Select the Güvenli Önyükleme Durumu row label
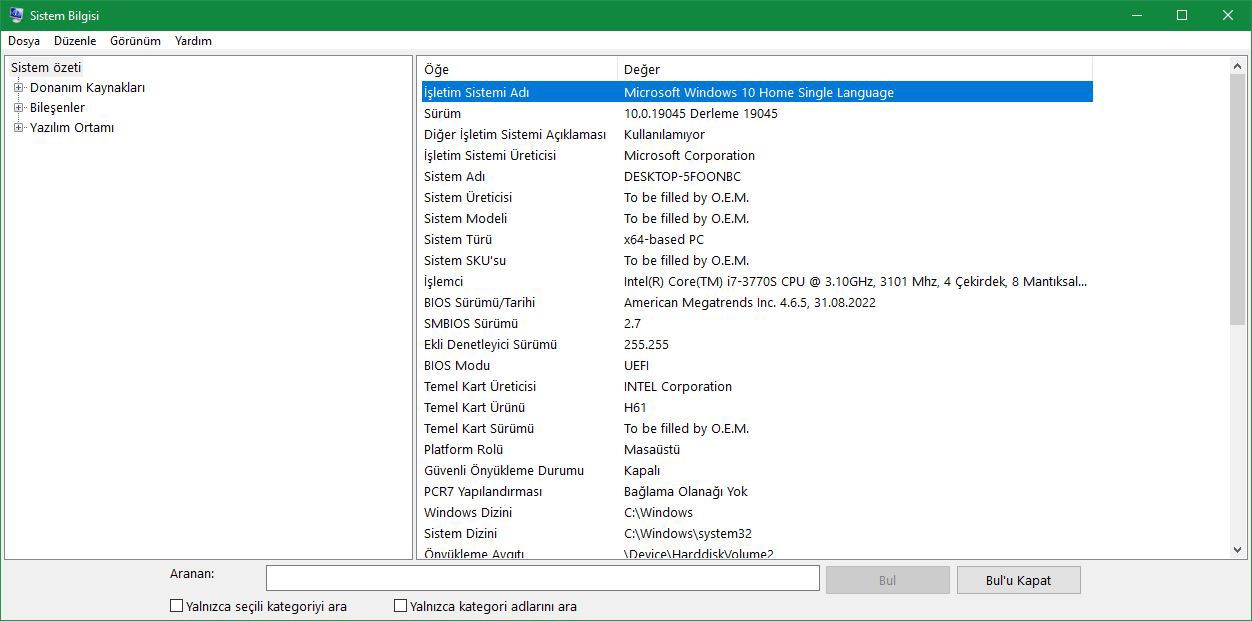The height and width of the screenshot is (621, 1252). [504, 470]
